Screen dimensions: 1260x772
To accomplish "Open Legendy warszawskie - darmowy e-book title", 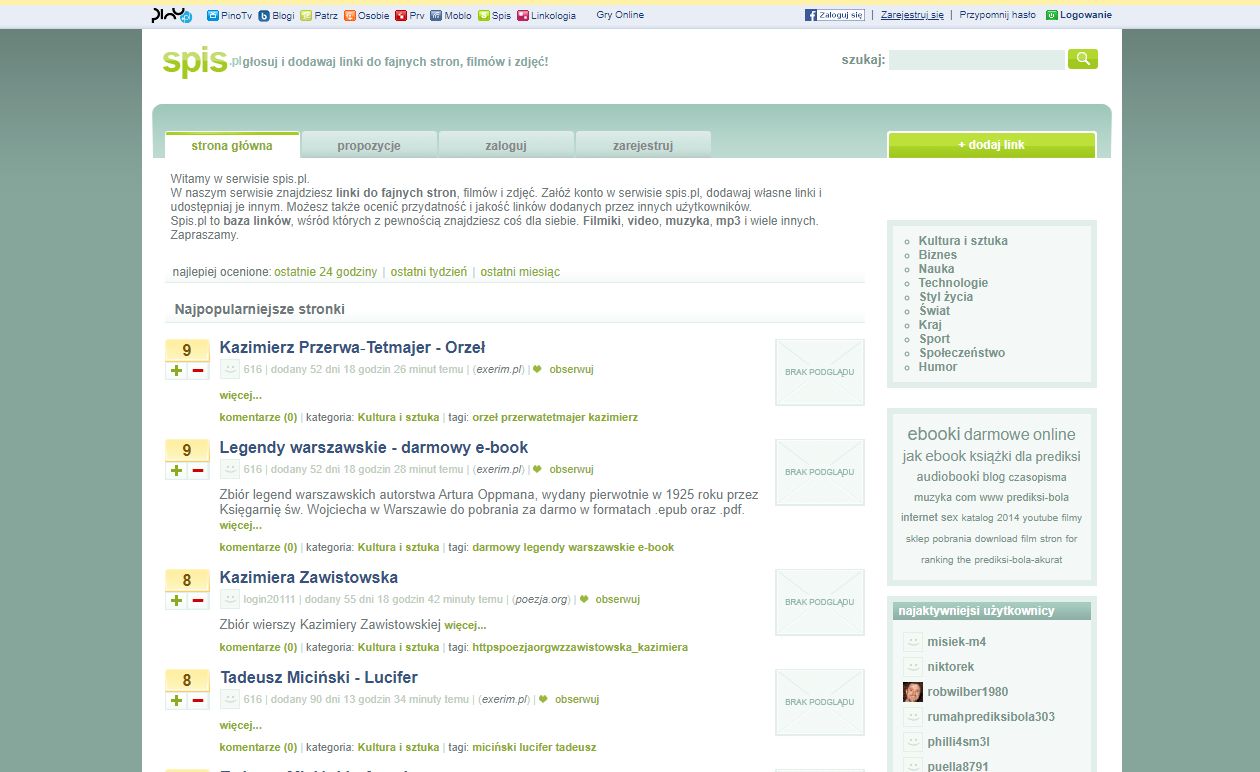I will tap(374, 447).
